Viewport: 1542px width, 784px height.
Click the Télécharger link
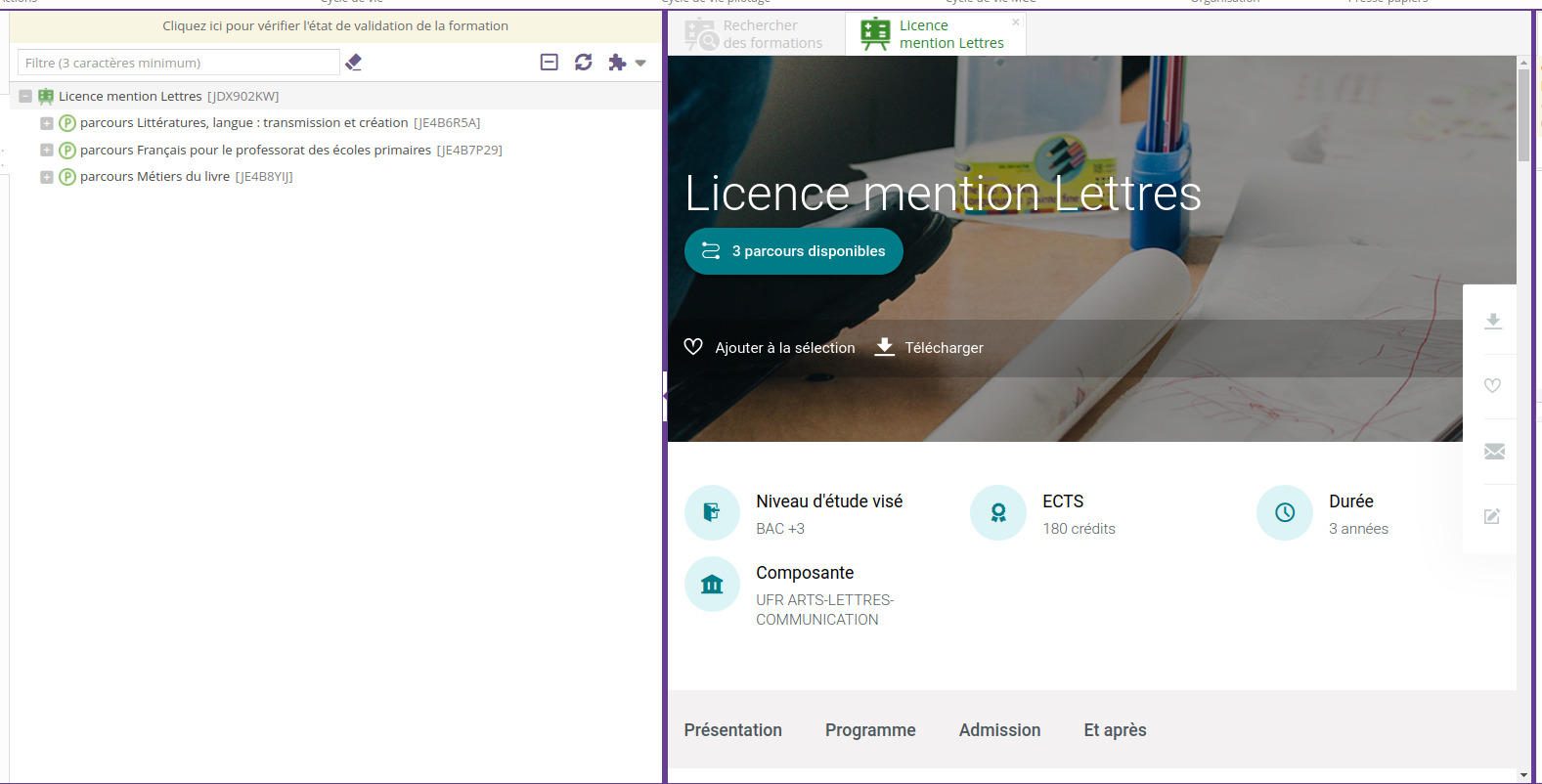point(945,348)
